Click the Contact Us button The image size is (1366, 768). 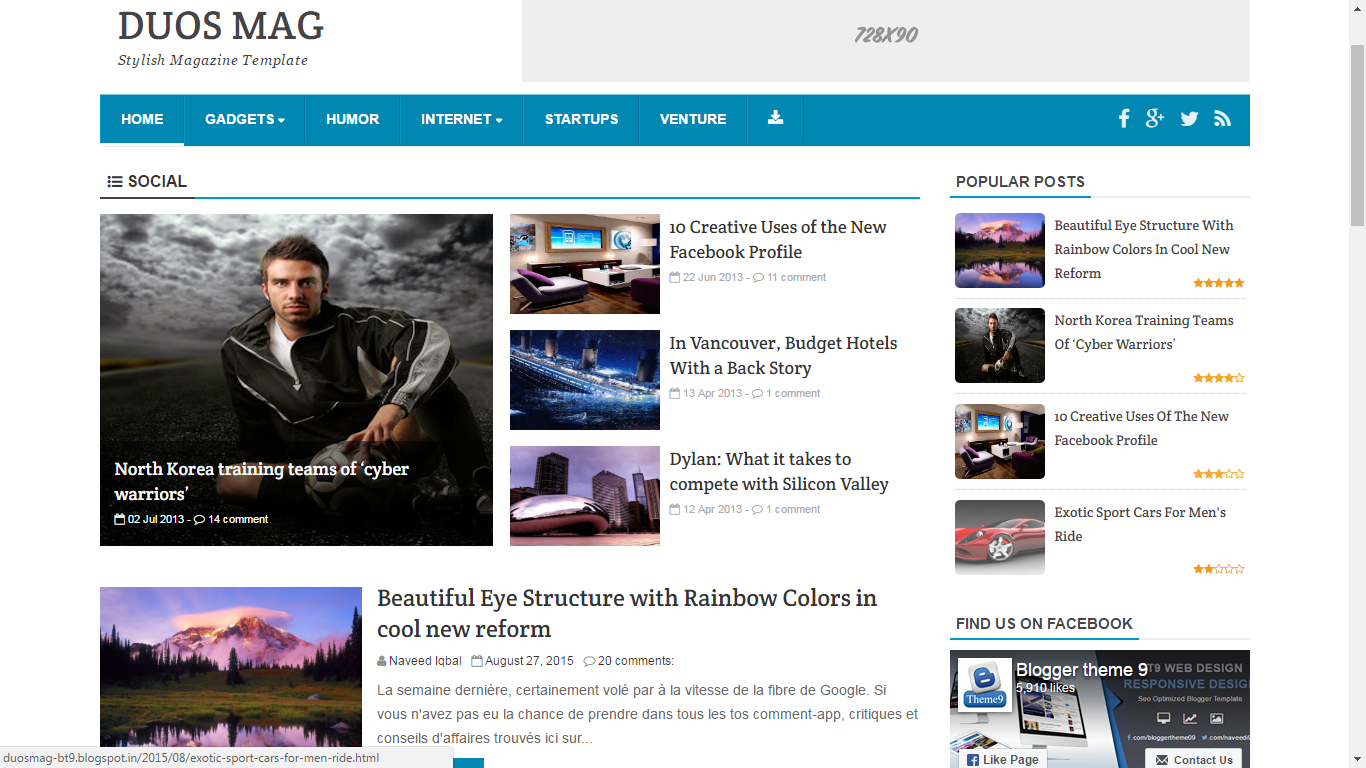pyautogui.click(x=1194, y=760)
